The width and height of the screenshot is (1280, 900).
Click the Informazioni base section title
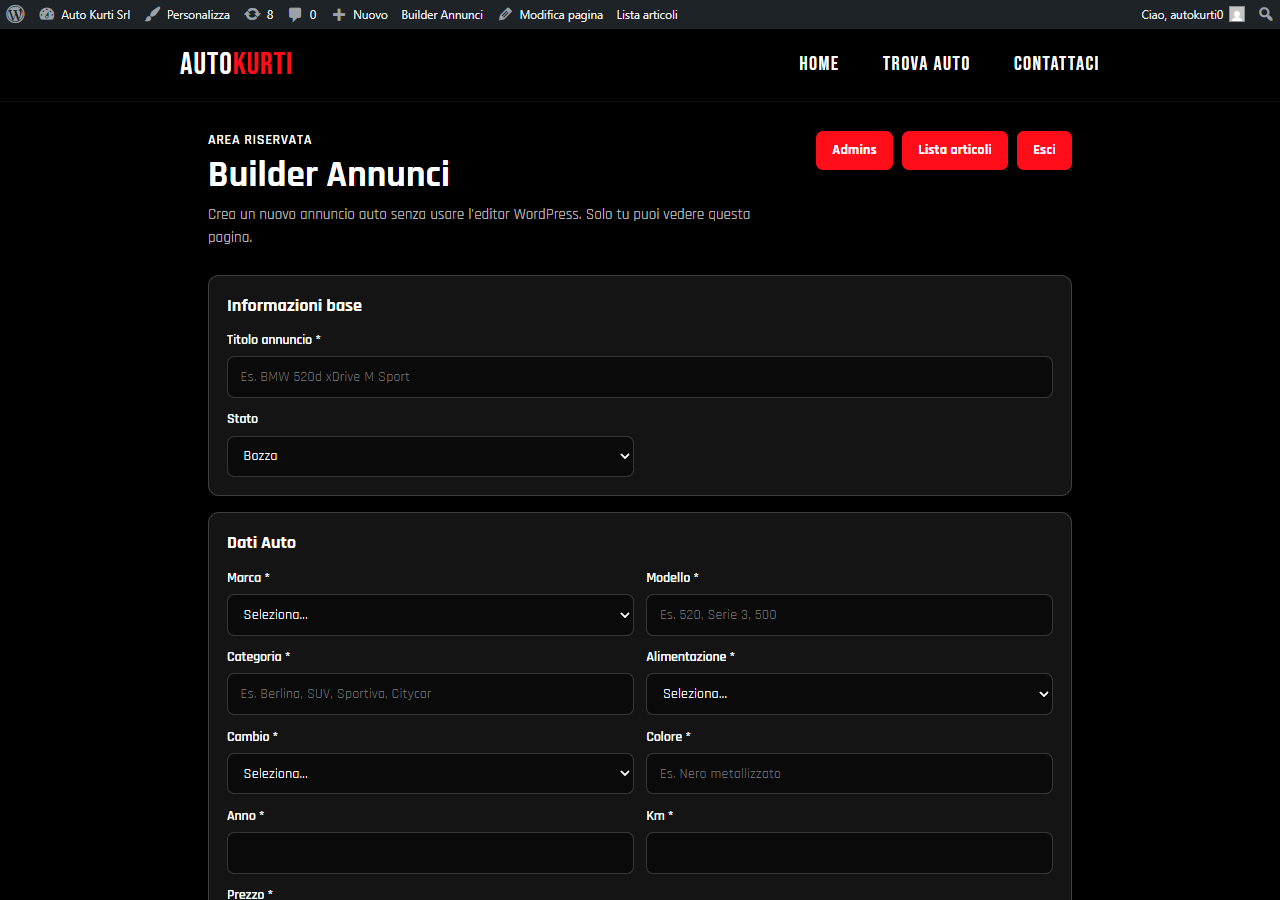tap(294, 306)
